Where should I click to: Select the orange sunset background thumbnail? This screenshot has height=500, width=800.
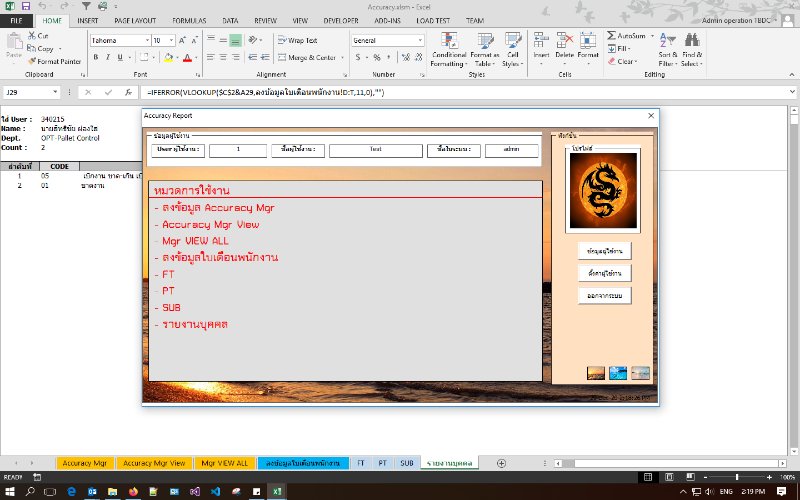tap(596, 373)
